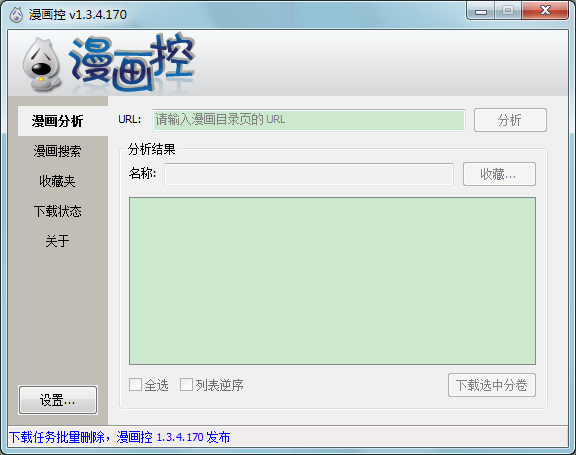Click the 名称 text field
576x455 pixels.
coord(309,174)
